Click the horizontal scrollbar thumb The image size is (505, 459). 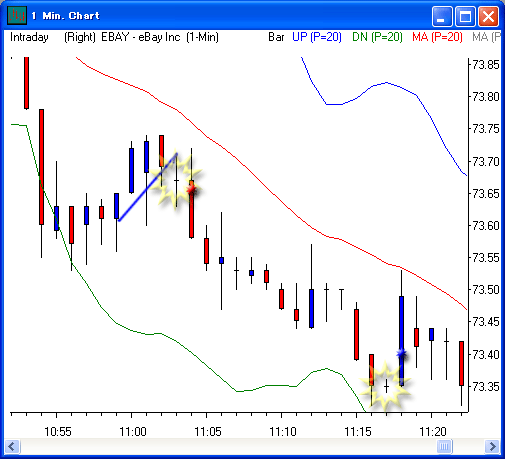coord(444,446)
